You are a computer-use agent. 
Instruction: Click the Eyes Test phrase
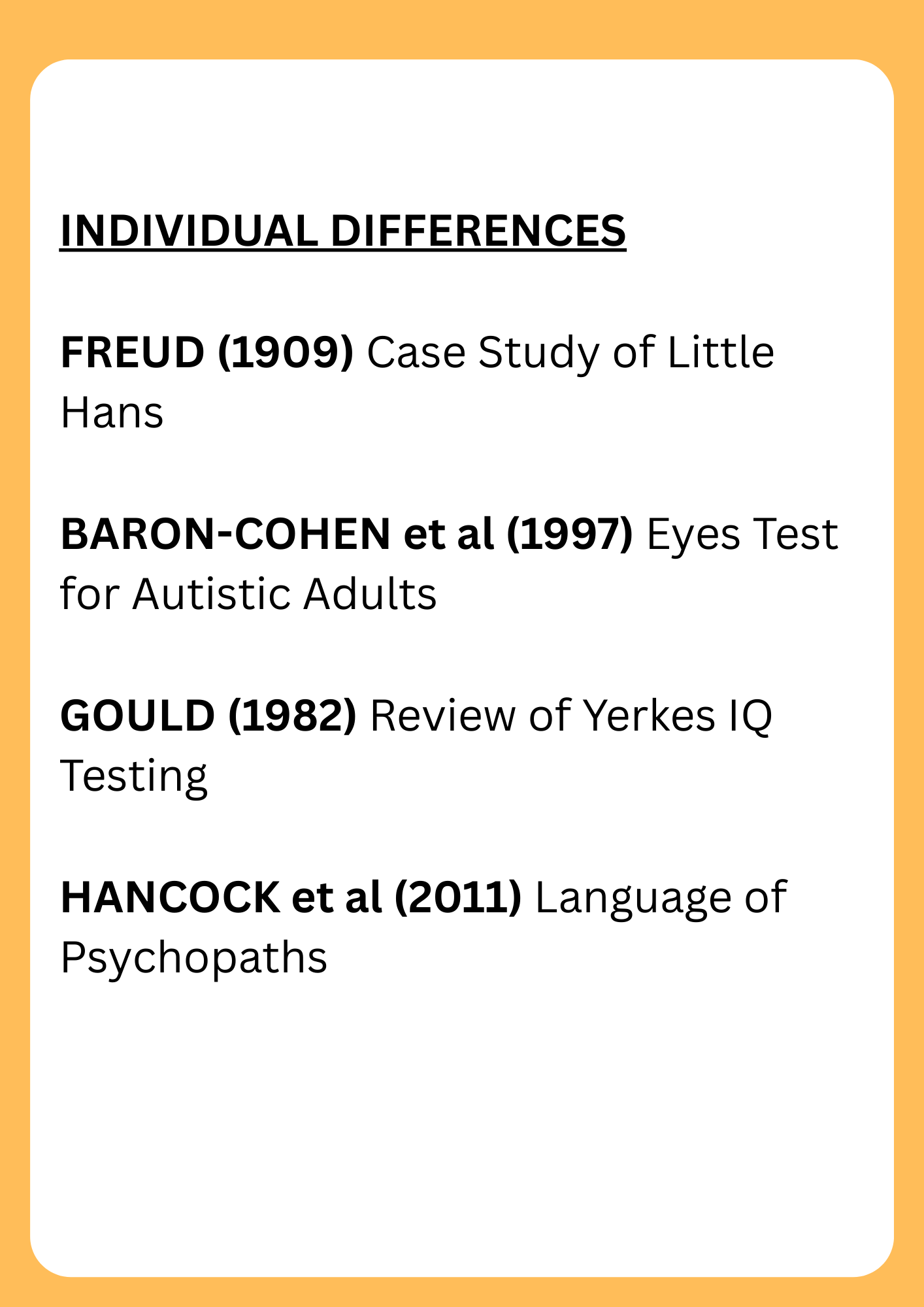tap(742, 535)
